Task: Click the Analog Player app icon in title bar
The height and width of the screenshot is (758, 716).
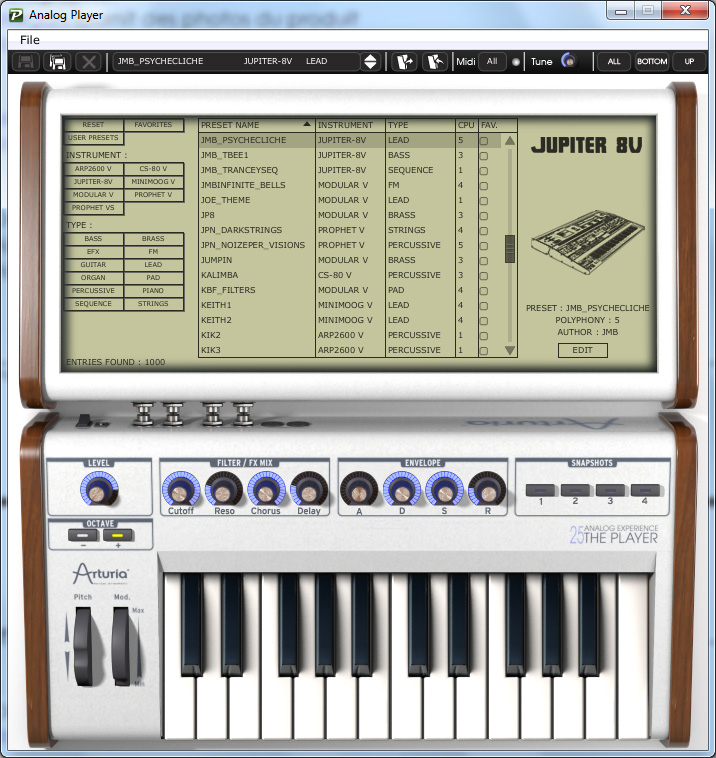Action: coord(16,15)
